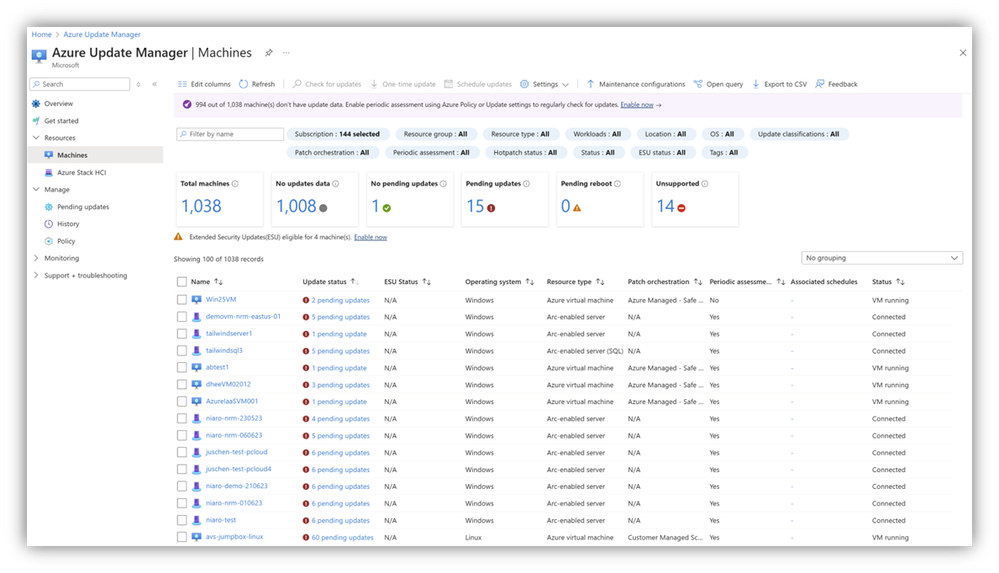Click the sidebar Search field
999x573 pixels.
tap(80, 84)
